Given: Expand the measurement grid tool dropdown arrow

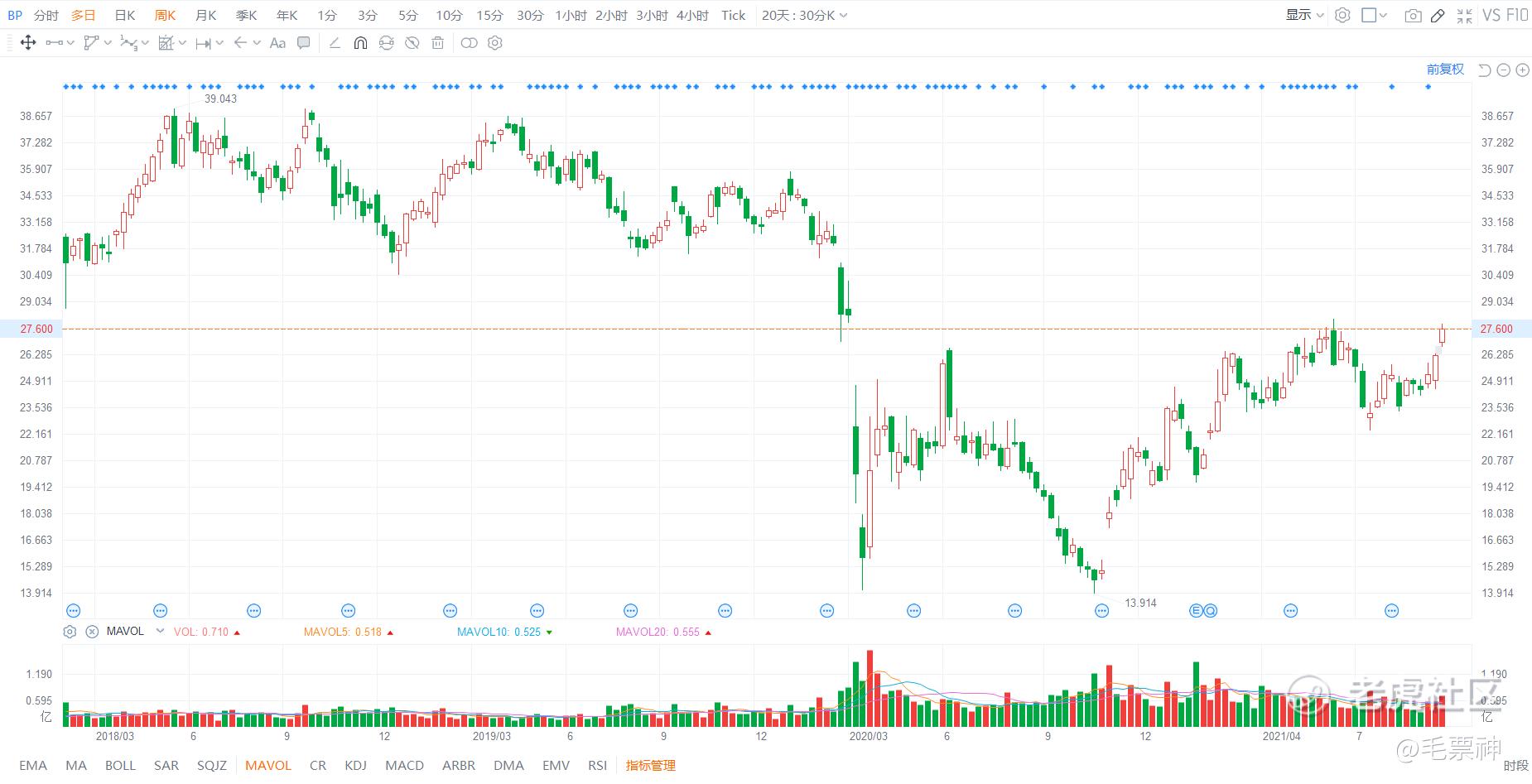Looking at the screenshot, I should pyautogui.click(x=182, y=43).
